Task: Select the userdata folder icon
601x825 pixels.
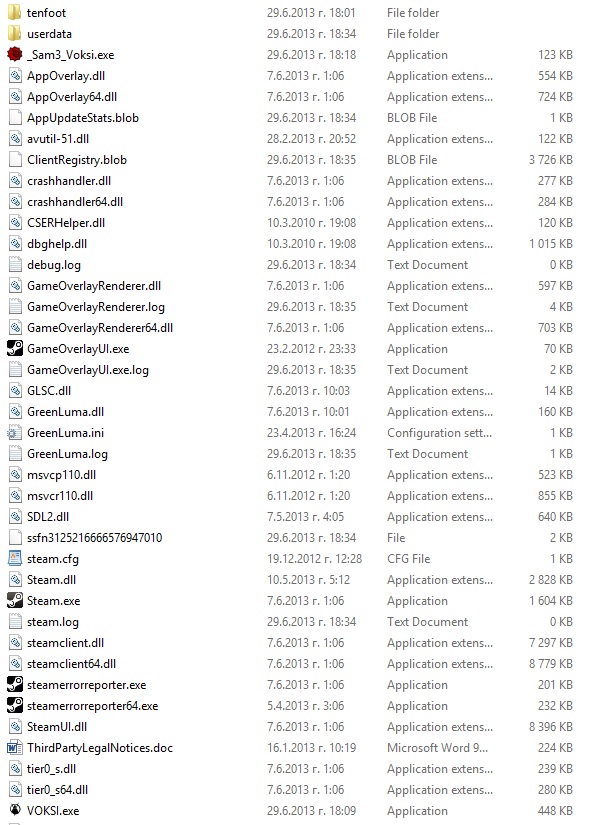Action: (14, 34)
